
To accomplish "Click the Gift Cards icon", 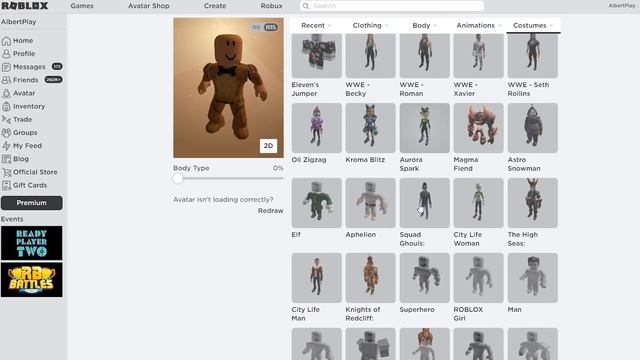I will [x=6, y=185].
